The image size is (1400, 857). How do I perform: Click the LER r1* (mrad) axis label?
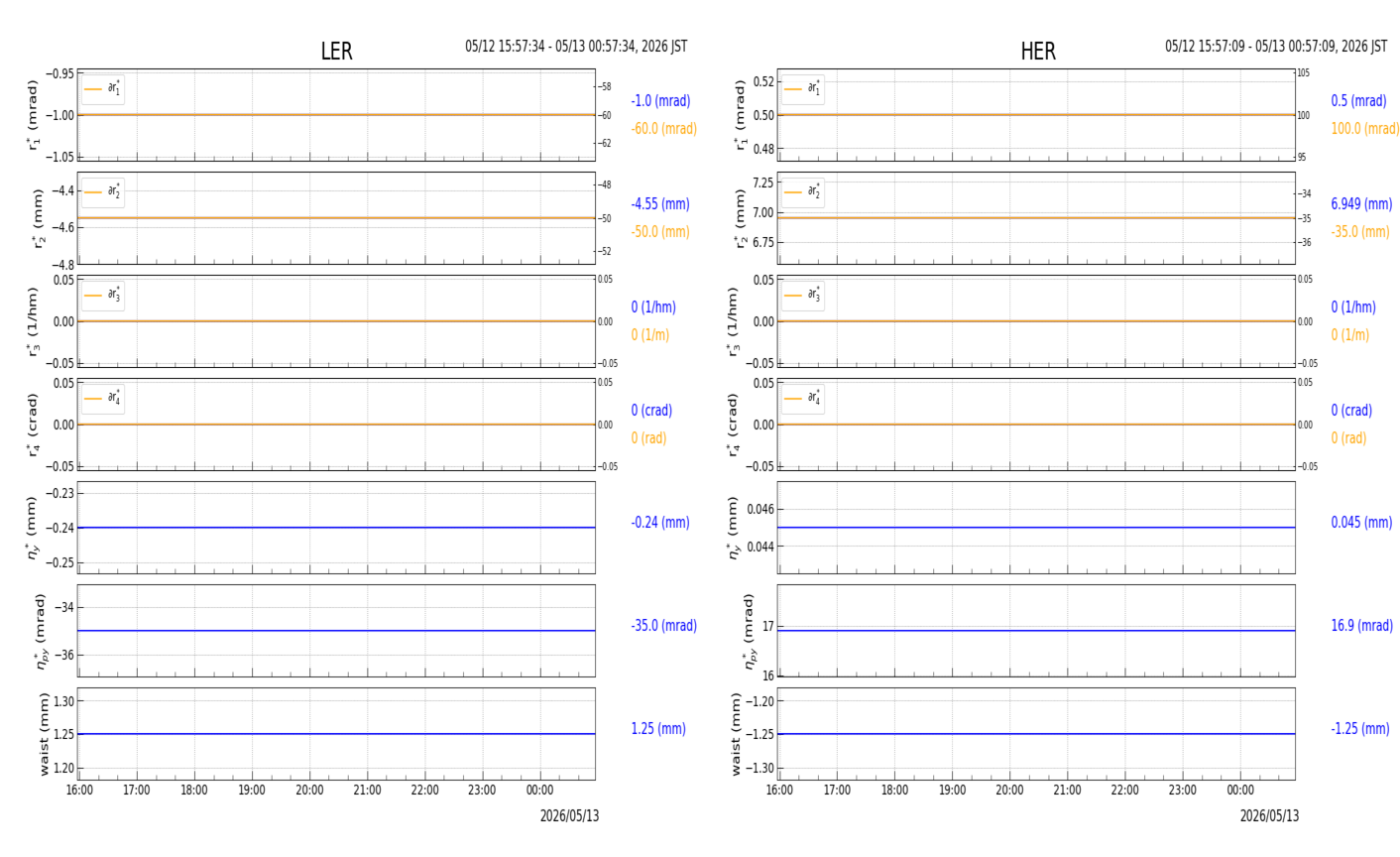[x=33, y=115]
